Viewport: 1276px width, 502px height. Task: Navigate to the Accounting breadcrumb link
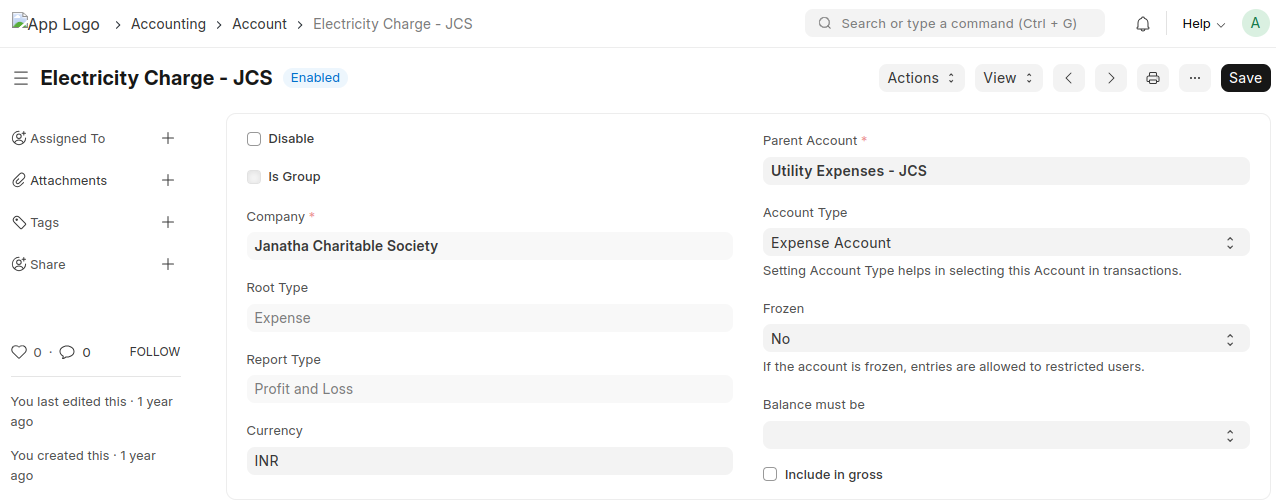(x=168, y=24)
